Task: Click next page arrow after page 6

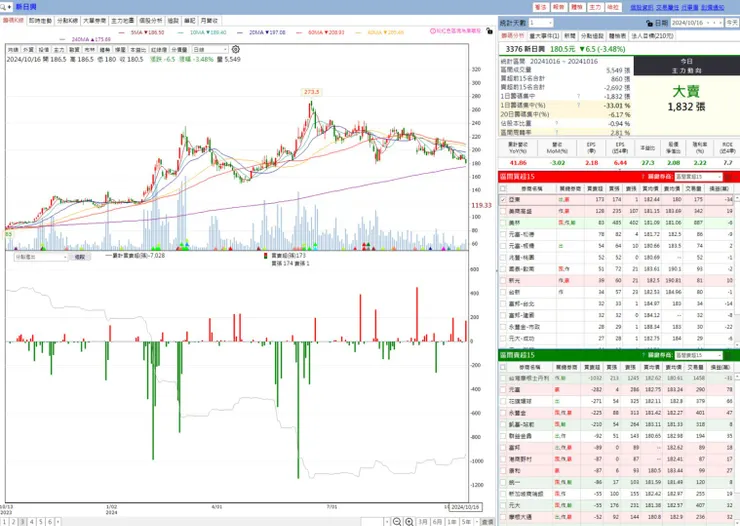Action: [58, 522]
